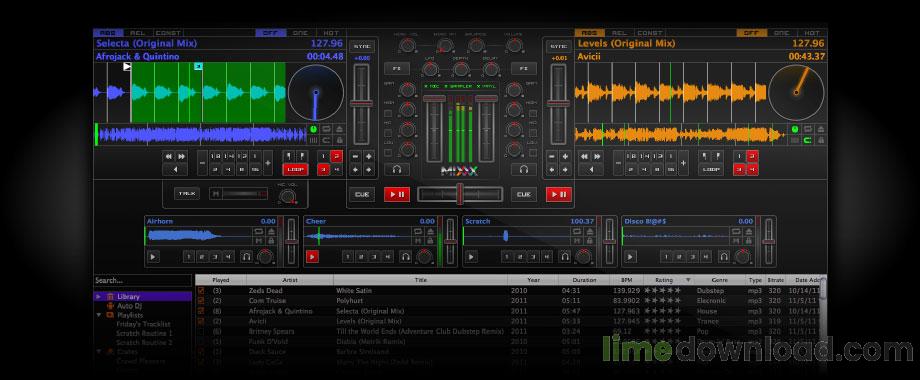Viewport: 920px width, 380px height.
Task: Trigger hotcue 2 on left deck
Action: (x=336, y=156)
